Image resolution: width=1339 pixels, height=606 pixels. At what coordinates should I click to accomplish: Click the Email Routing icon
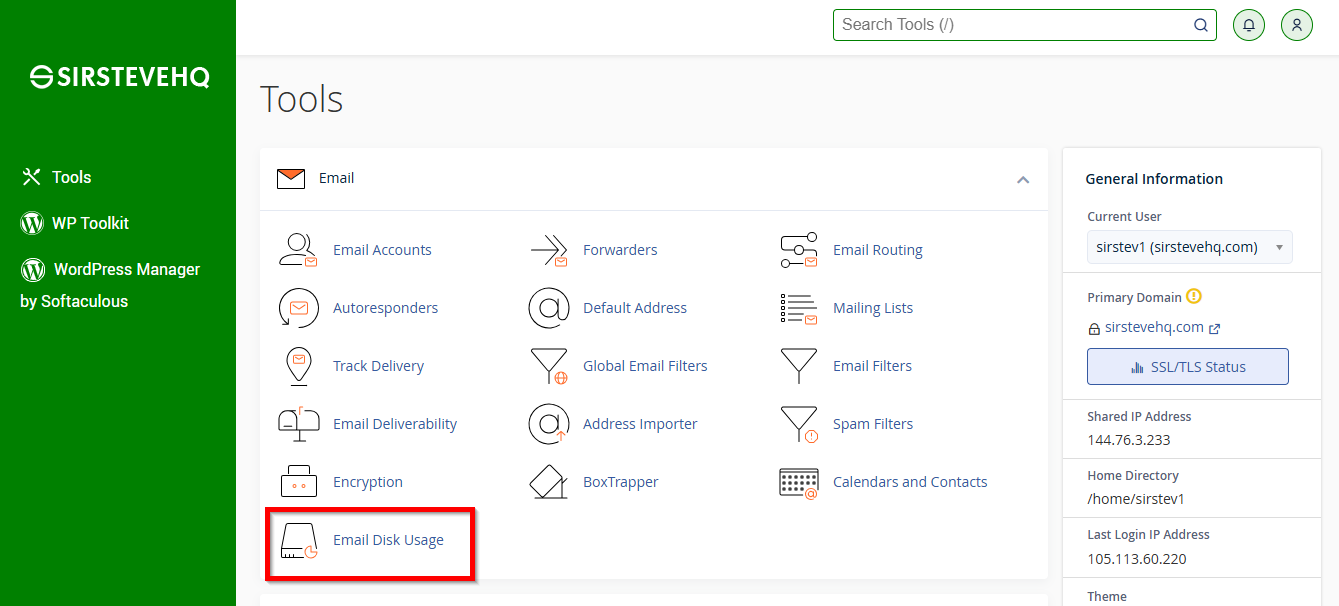point(799,250)
